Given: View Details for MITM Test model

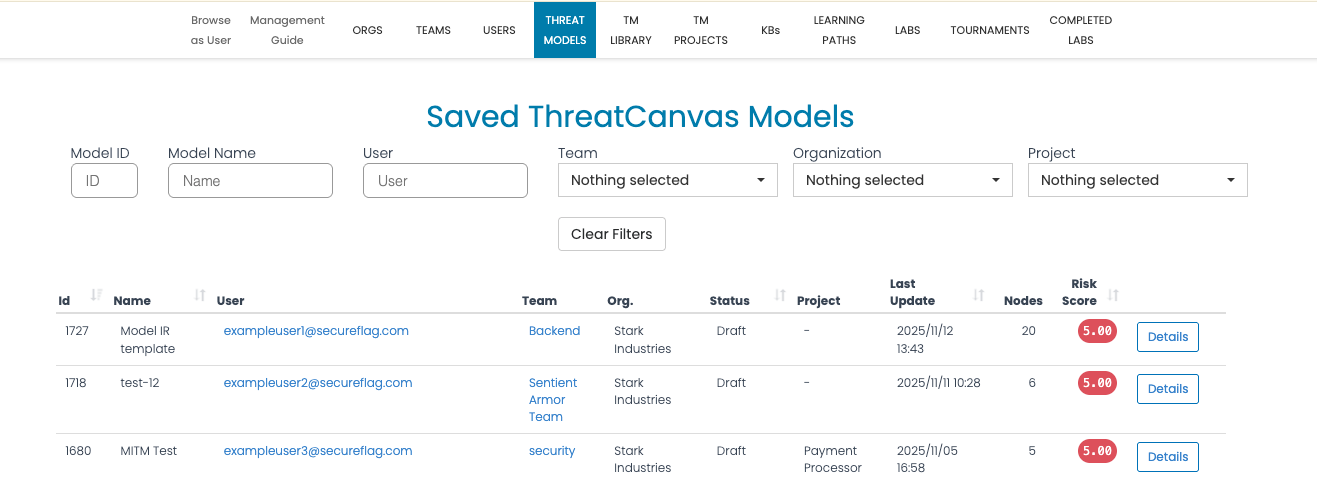Looking at the screenshot, I should click(x=1167, y=457).
